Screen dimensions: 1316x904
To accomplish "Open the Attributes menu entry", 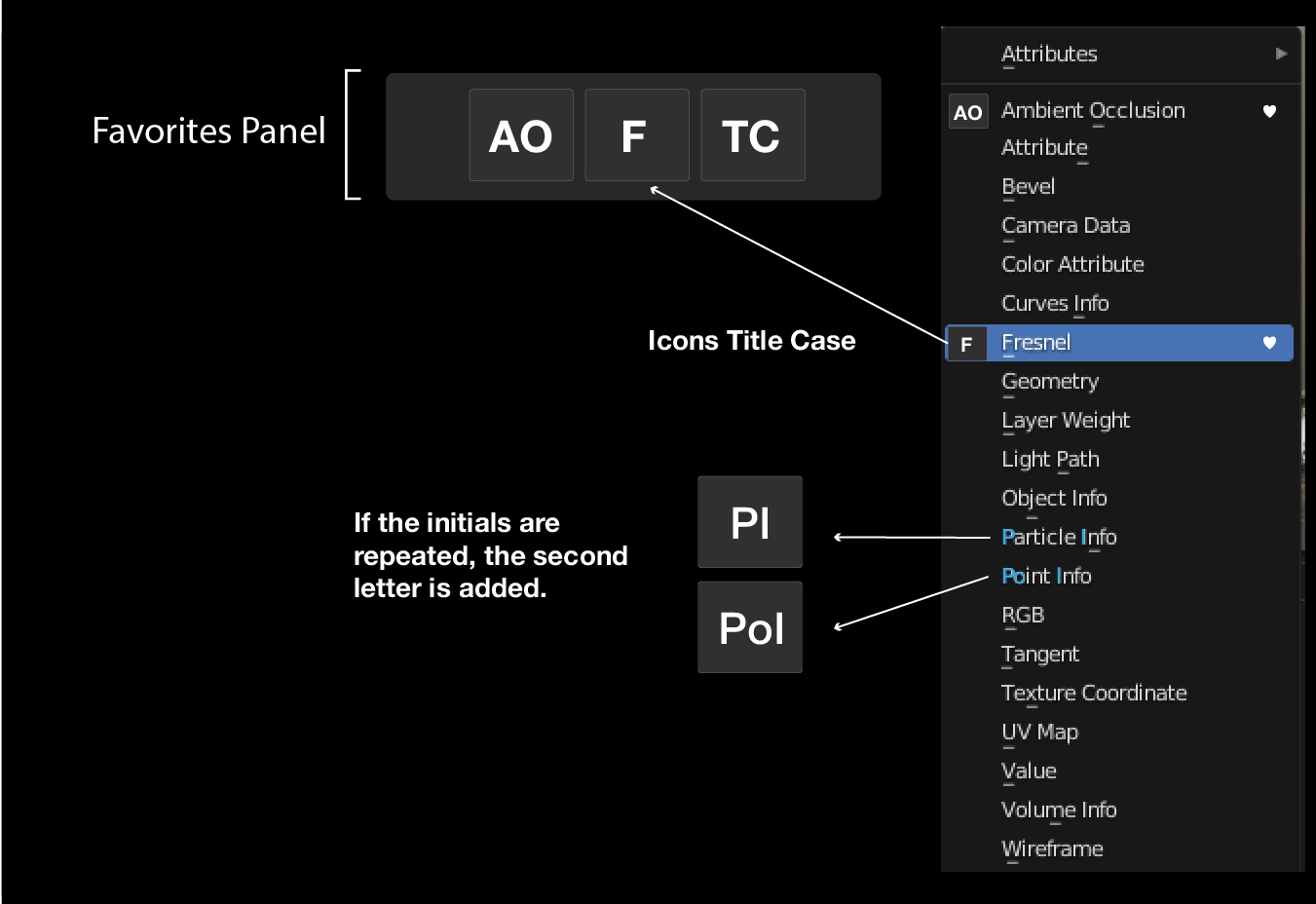I will click(x=1120, y=54).
